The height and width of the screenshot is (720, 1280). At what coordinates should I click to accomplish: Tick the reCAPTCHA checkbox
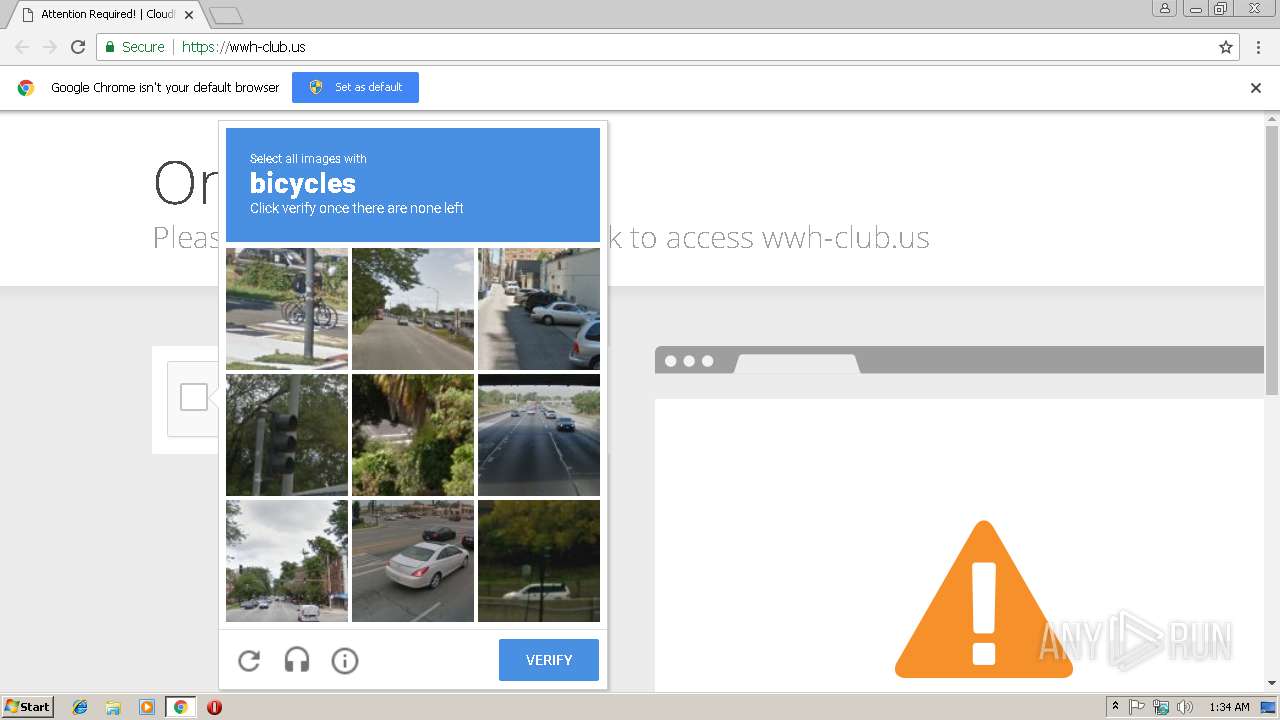[194, 397]
